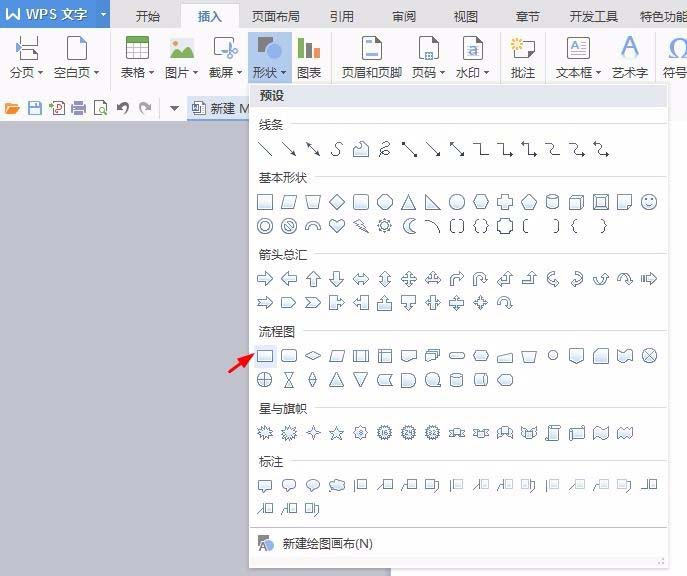Open the Shapes (形状) dropdown
Screen dimensions: 687x576
click(x=269, y=58)
